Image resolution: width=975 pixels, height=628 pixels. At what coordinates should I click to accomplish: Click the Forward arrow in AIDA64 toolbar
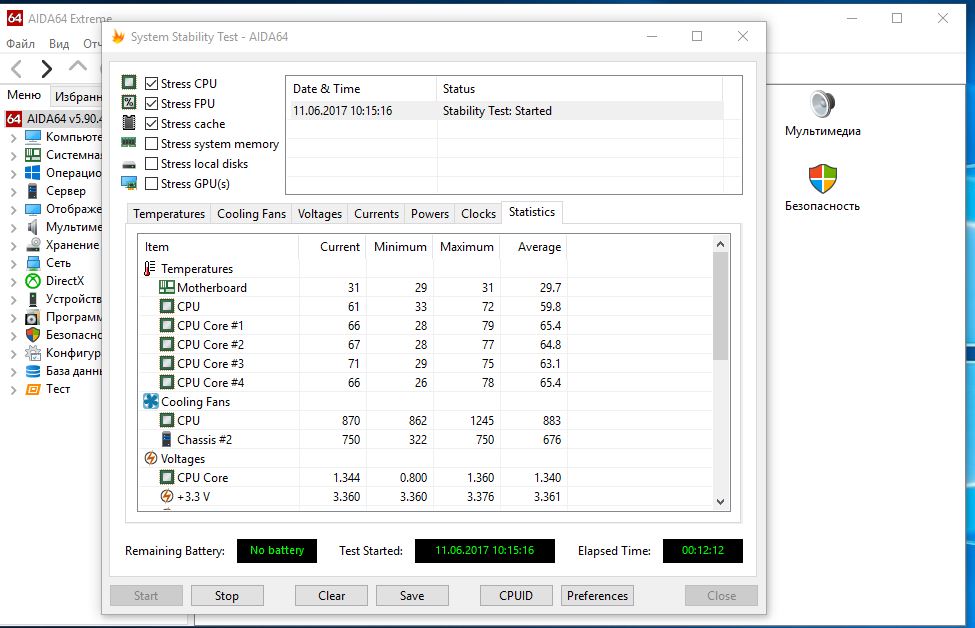(47, 68)
